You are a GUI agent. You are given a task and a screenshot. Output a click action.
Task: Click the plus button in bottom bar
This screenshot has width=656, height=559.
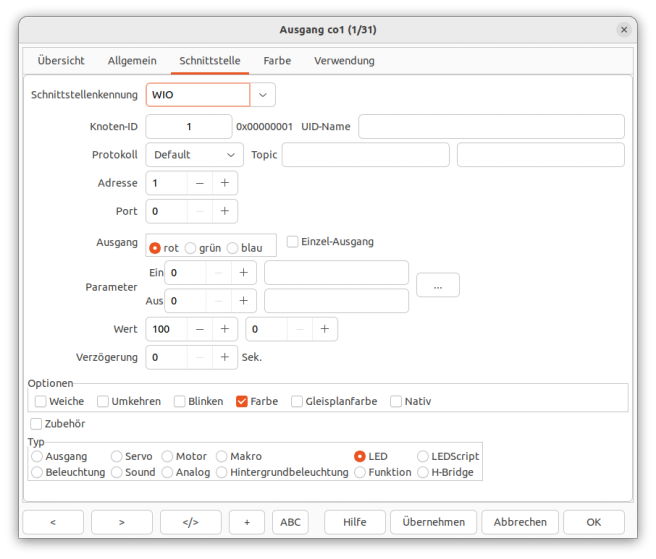(246, 522)
